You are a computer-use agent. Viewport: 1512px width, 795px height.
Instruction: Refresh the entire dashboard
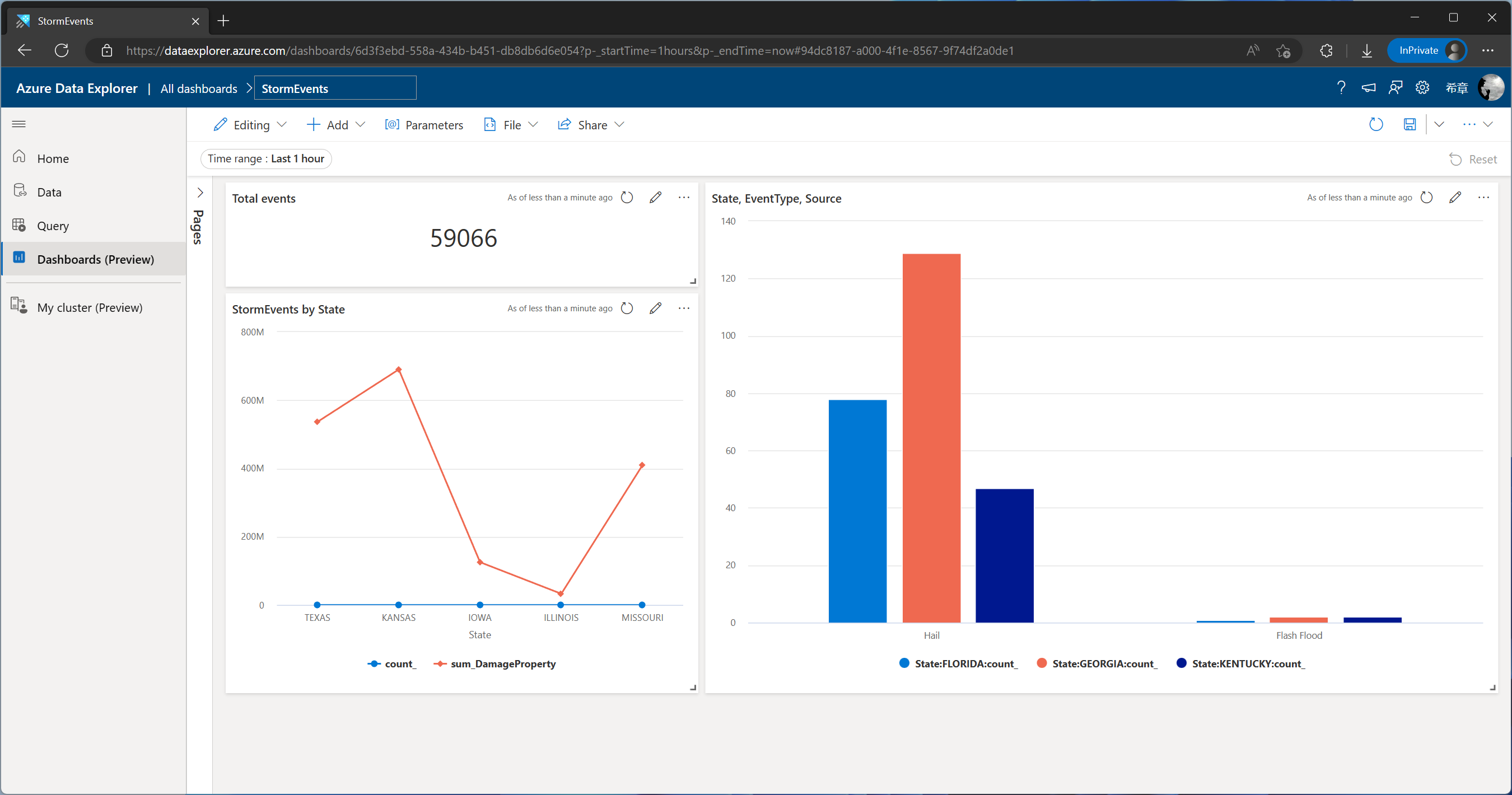click(1376, 124)
